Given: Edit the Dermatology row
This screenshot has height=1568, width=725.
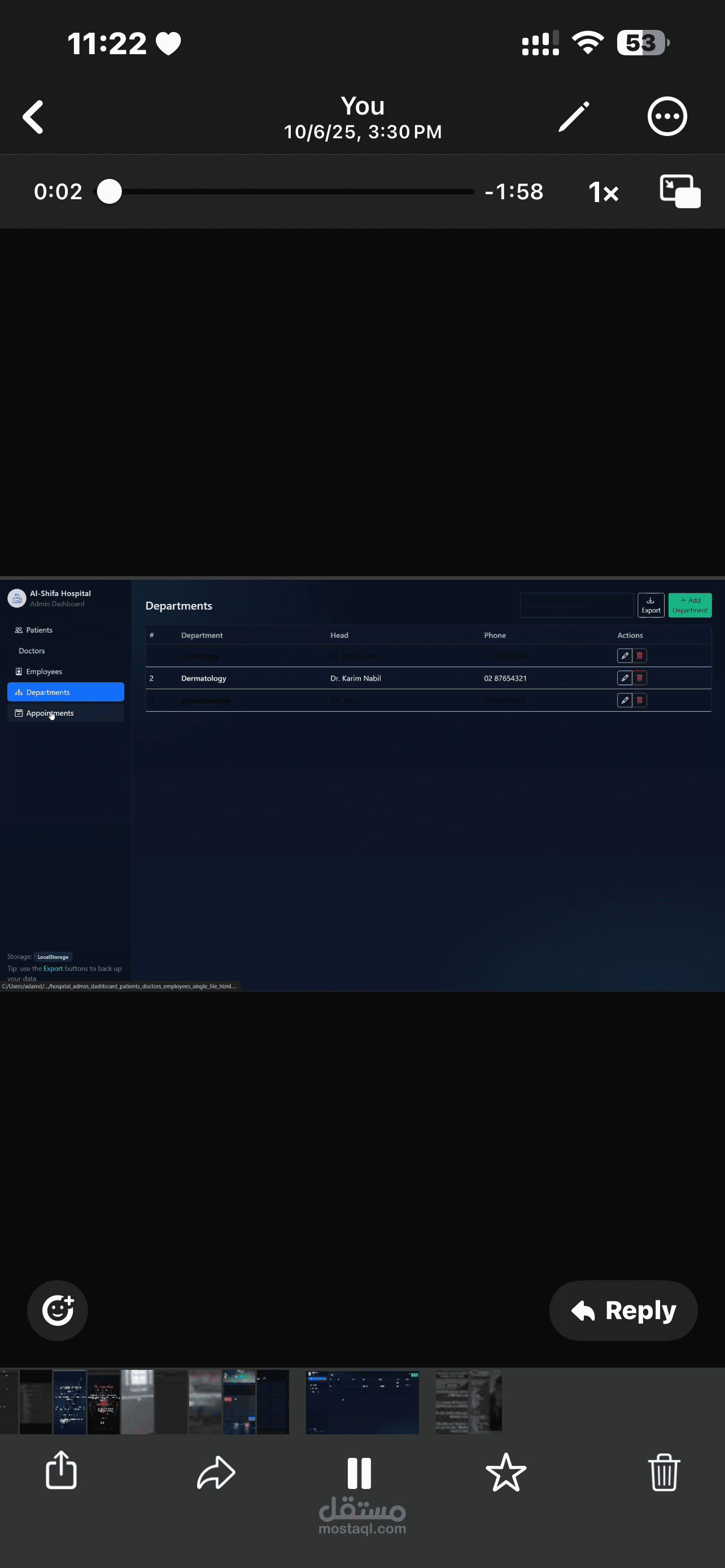Looking at the screenshot, I should coord(624,677).
